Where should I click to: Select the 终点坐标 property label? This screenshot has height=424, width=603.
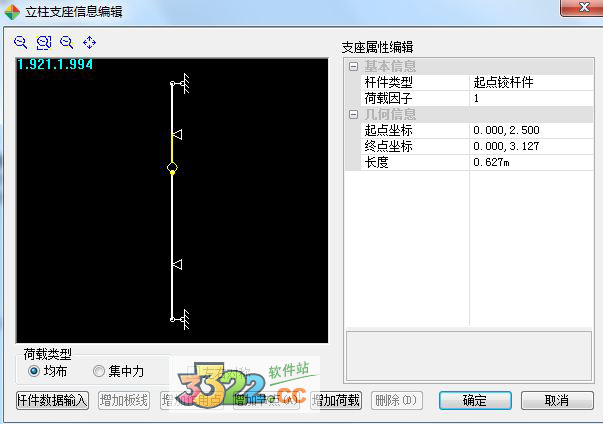388,146
